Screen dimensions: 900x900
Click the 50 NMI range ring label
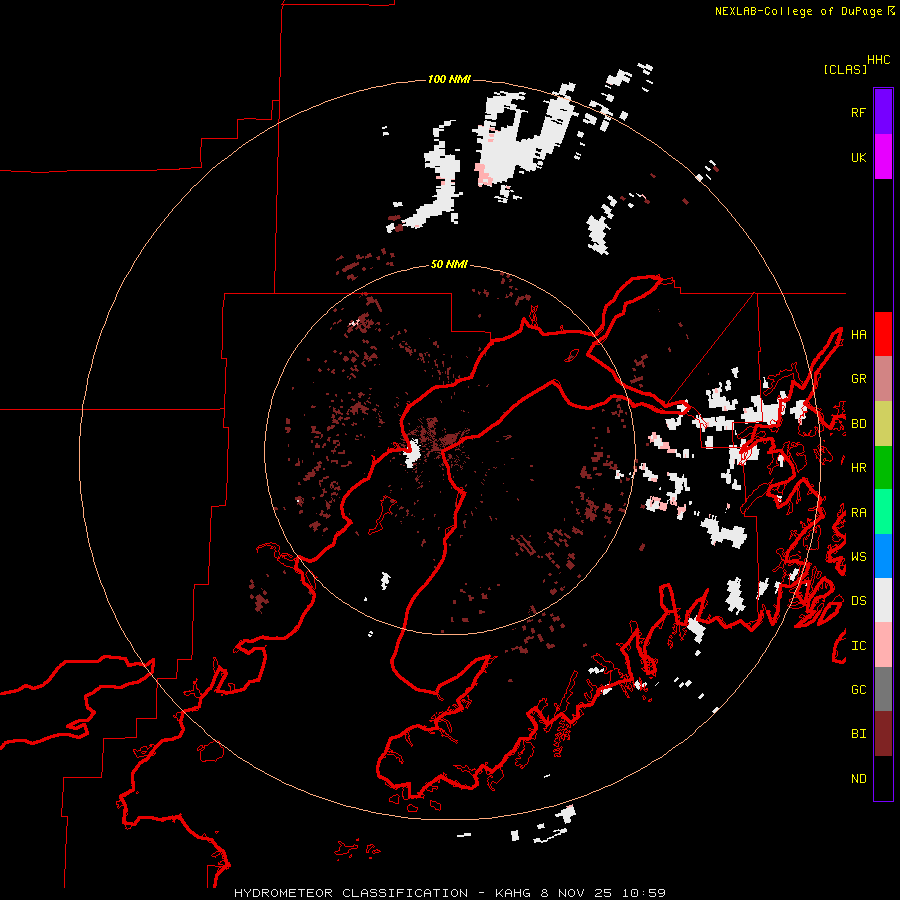click(x=449, y=264)
